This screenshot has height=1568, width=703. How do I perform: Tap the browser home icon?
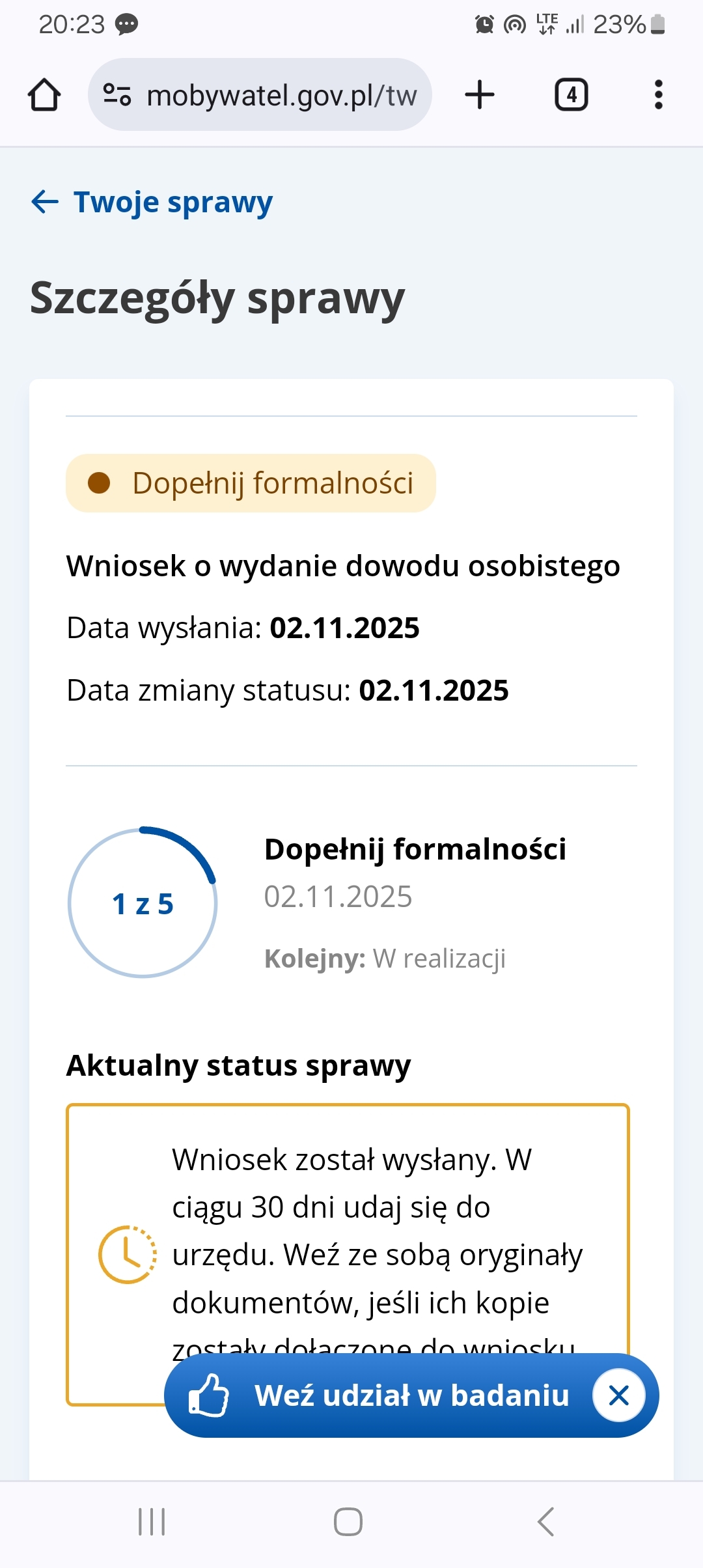pyautogui.click(x=44, y=95)
